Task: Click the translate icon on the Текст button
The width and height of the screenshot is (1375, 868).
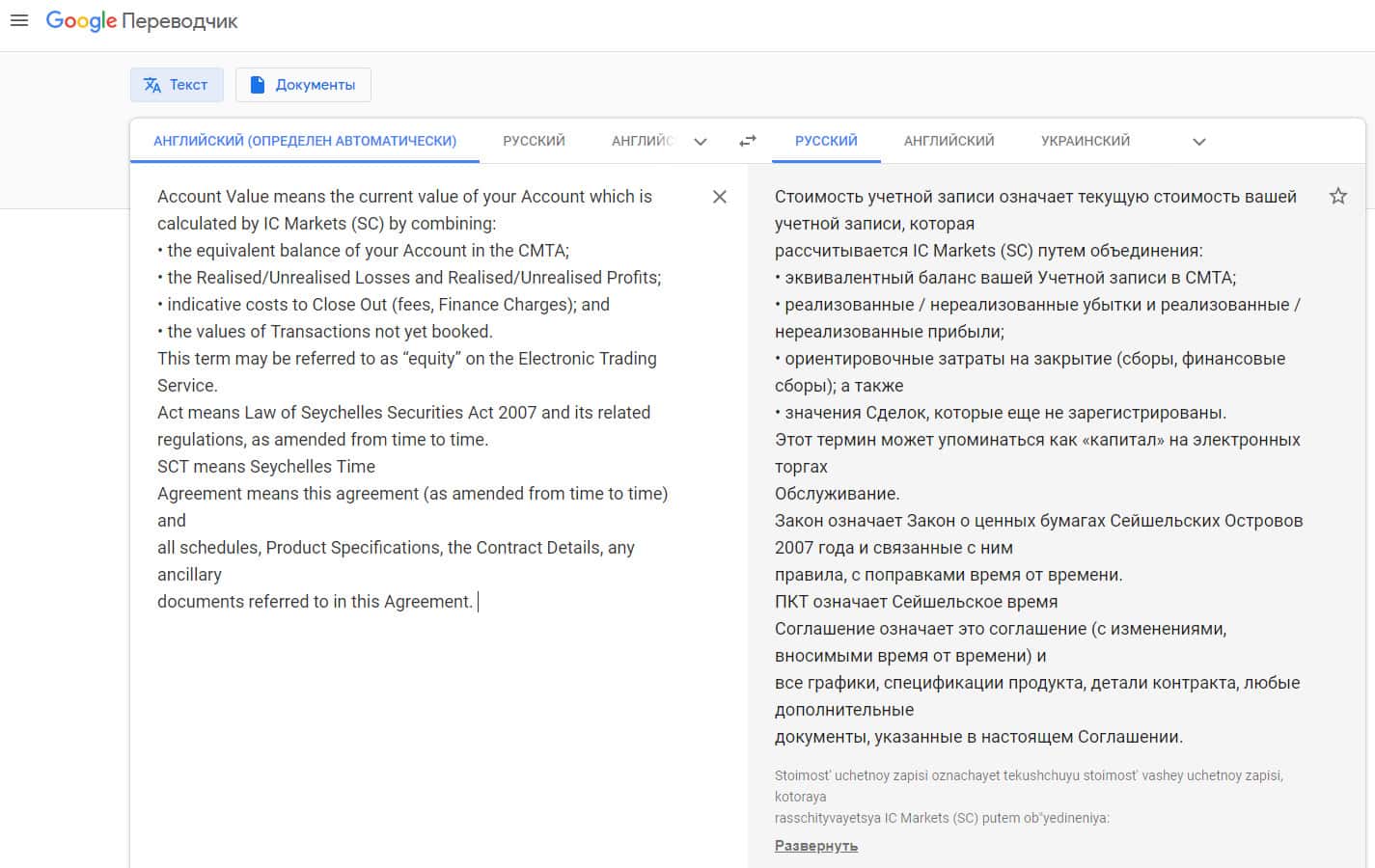Action: coord(152,85)
